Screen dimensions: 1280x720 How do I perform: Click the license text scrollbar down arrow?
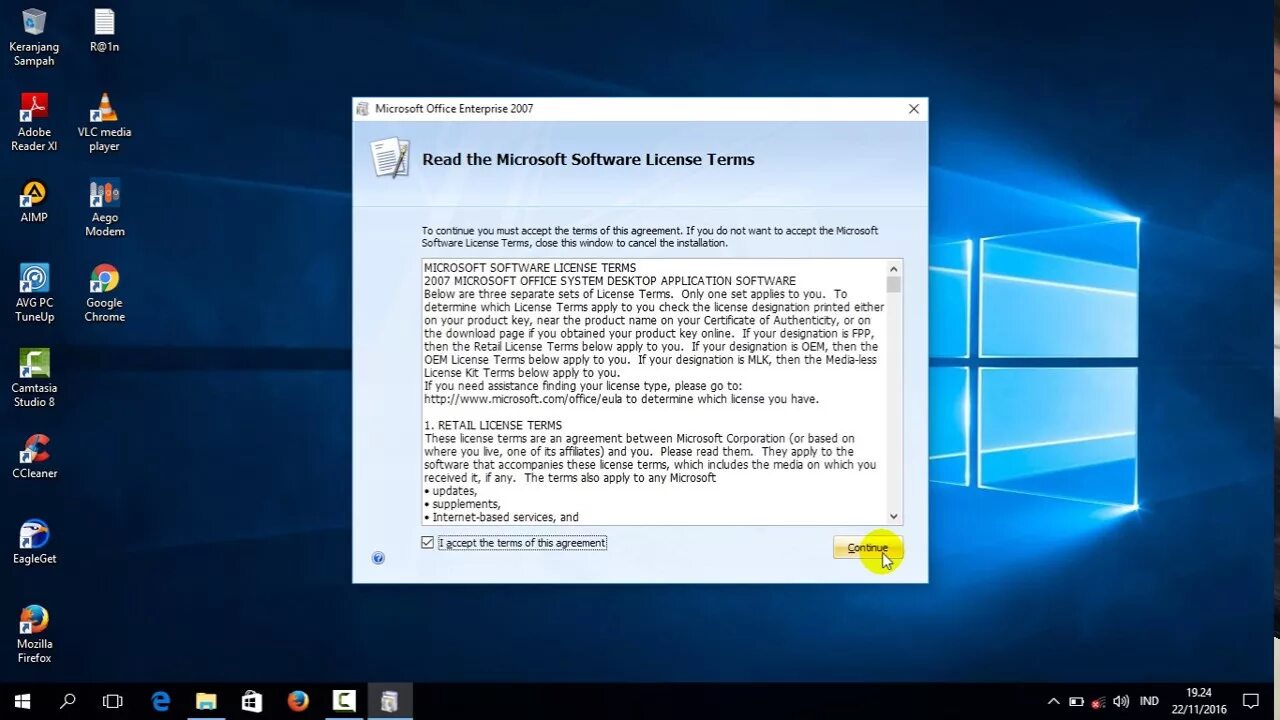pos(894,517)
